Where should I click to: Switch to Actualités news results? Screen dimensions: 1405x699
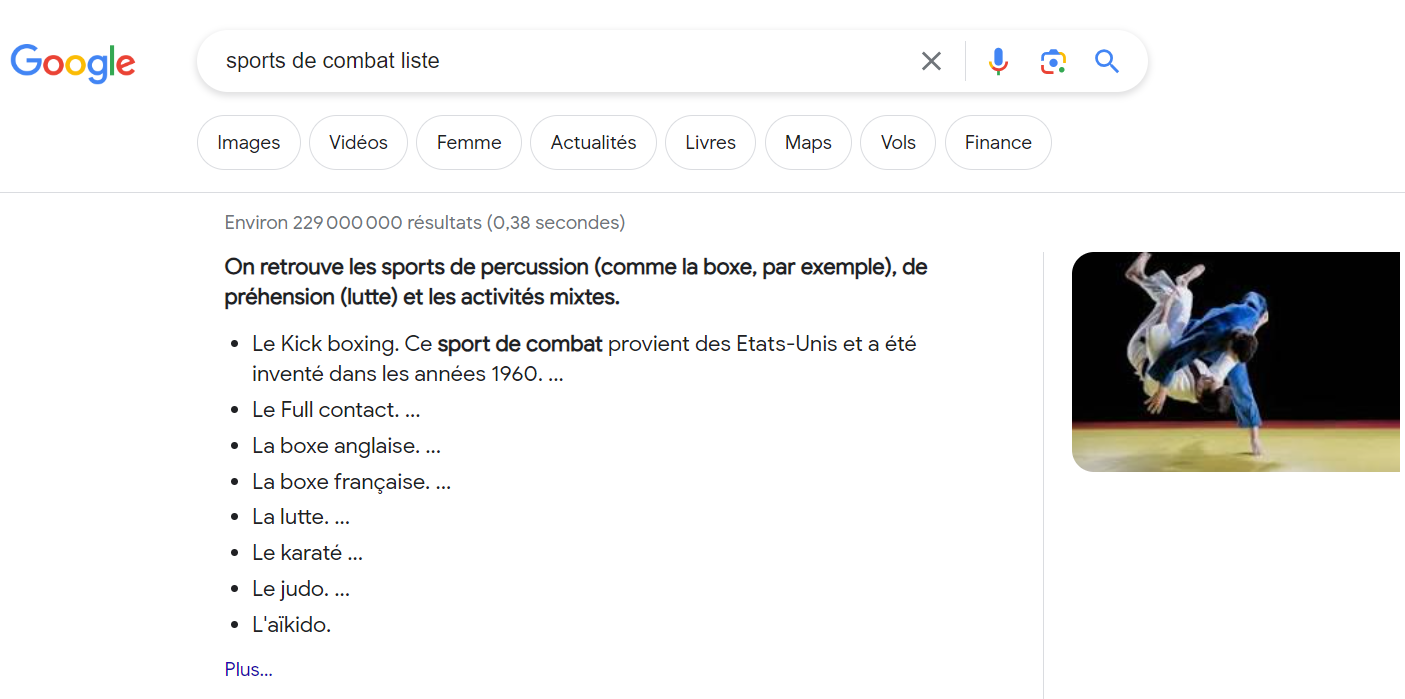click(593, 142)
